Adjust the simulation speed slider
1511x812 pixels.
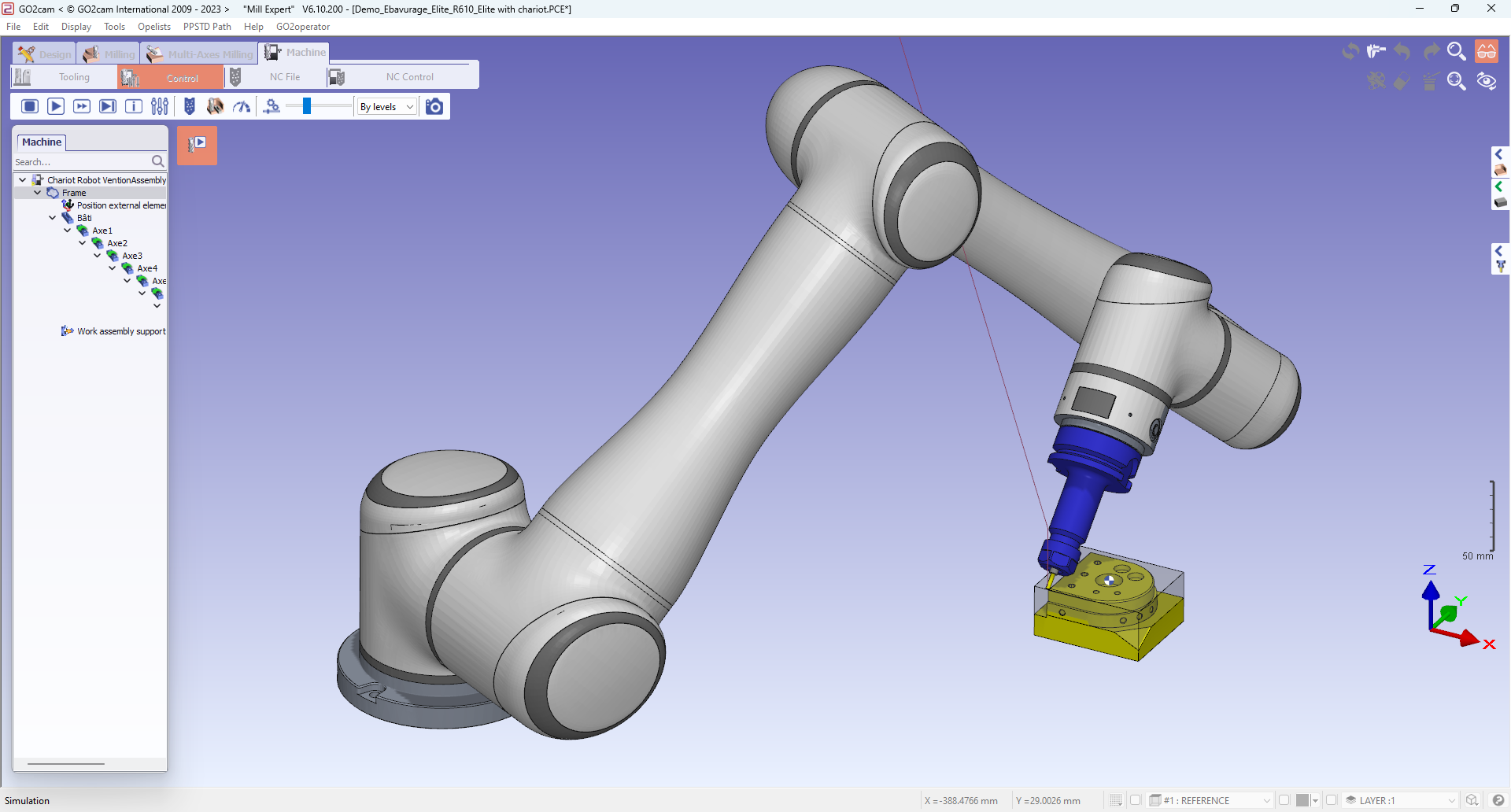(x=307, y=106)
